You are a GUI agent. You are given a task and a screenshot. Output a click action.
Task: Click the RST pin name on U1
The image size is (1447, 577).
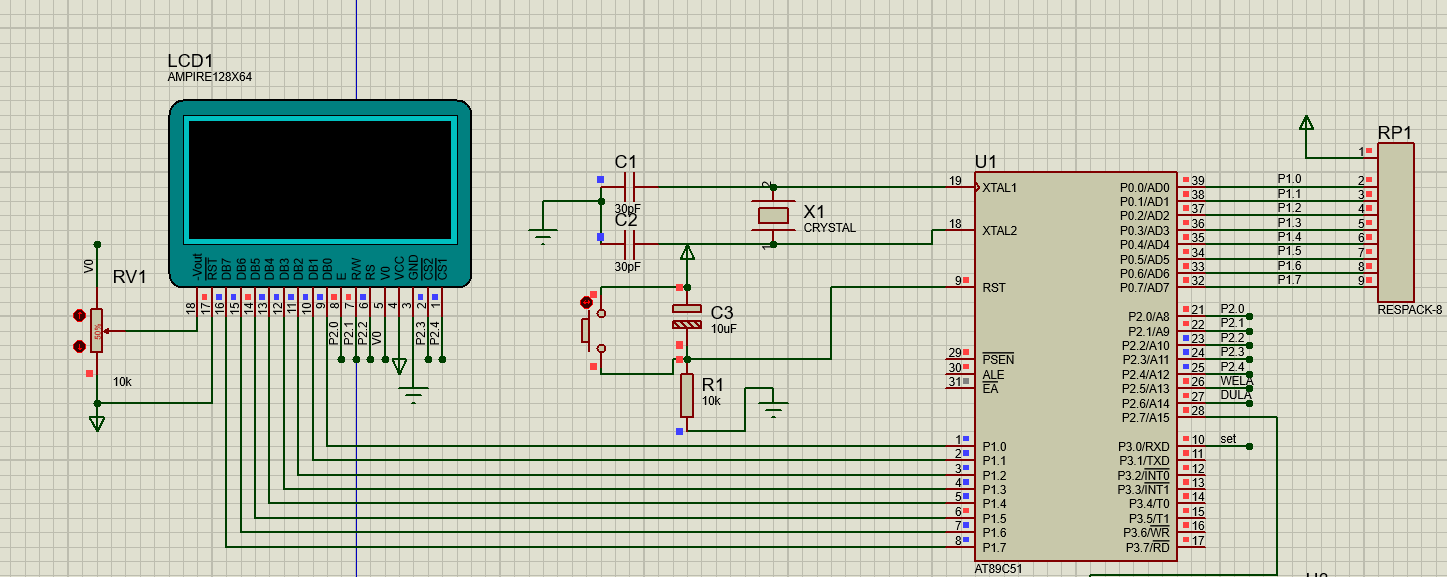coord(993,287)
